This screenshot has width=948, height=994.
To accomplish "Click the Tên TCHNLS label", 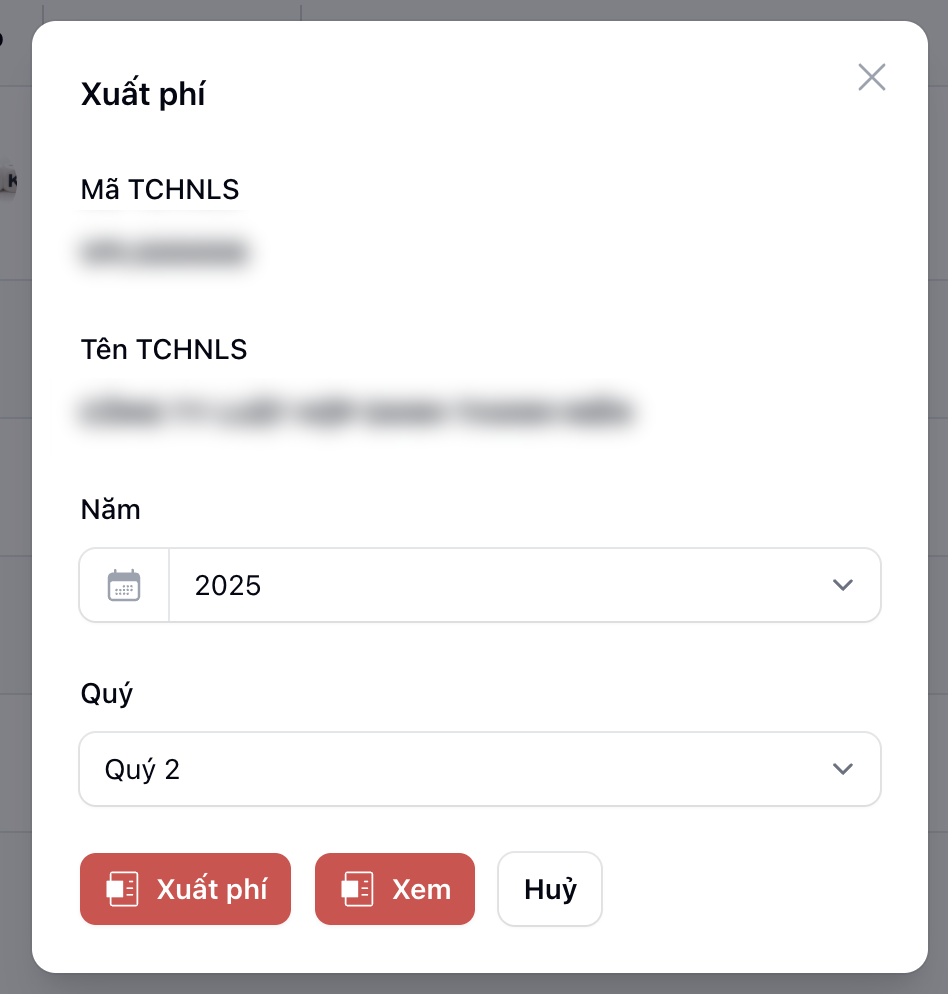I will click(164, 349).
